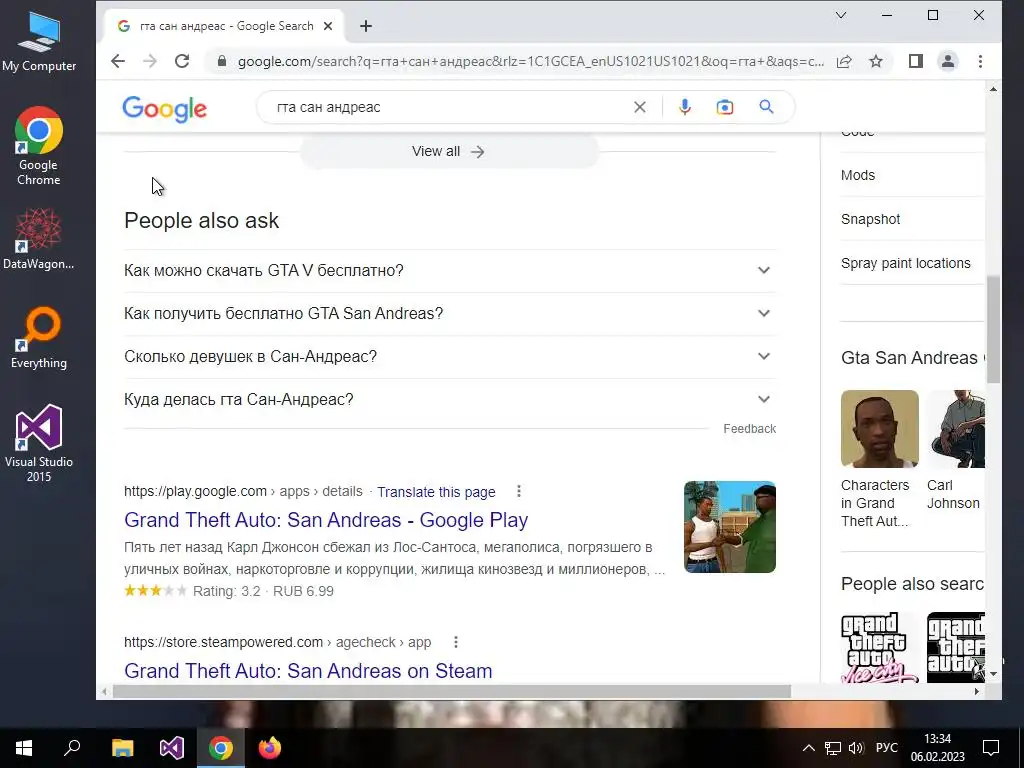Open Characters in Grand Theft Auto thumbnail
Image resolution: width=1024 pixels, height=768 pixels.
pyautogui.click(x=880, y=429)
